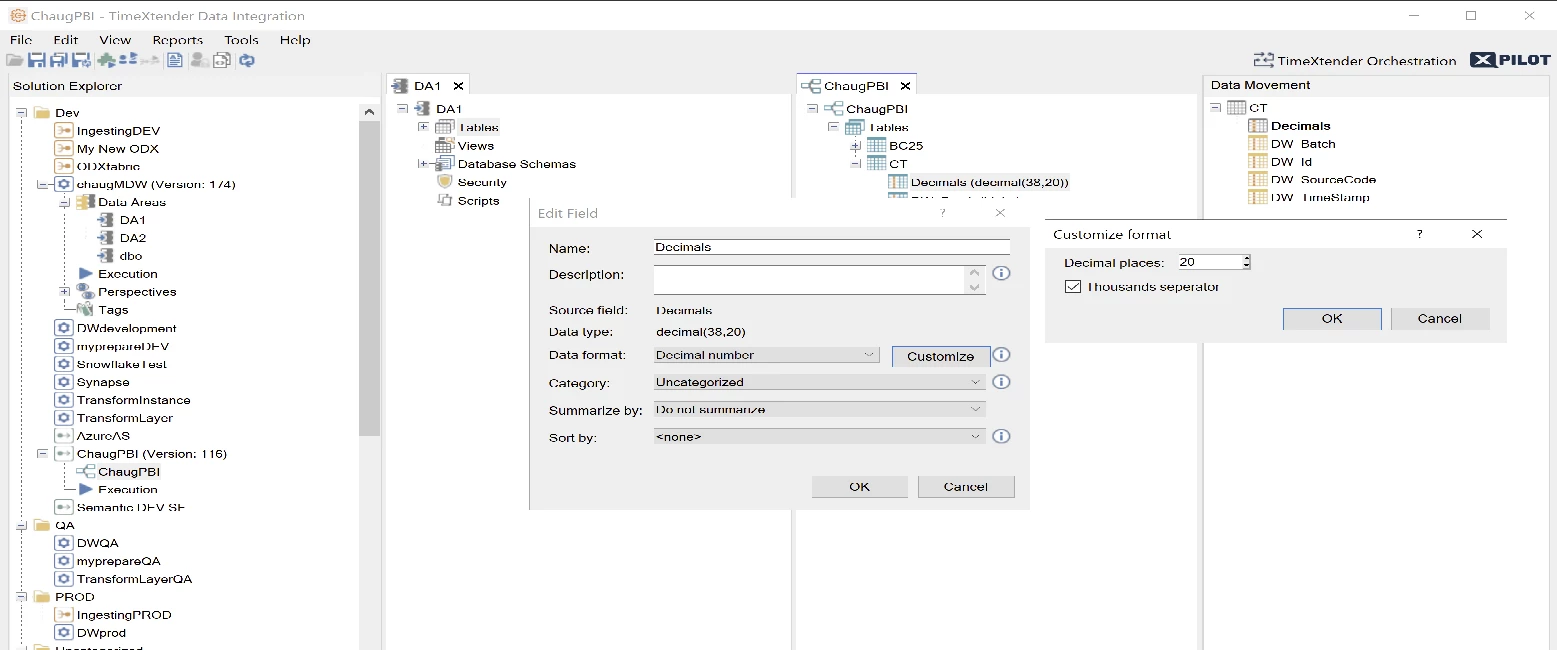Screen dimensions: 1557x650
Task: Click the info icon next to Sort by
Action: pyautogui.click(x=1001, y=436)
